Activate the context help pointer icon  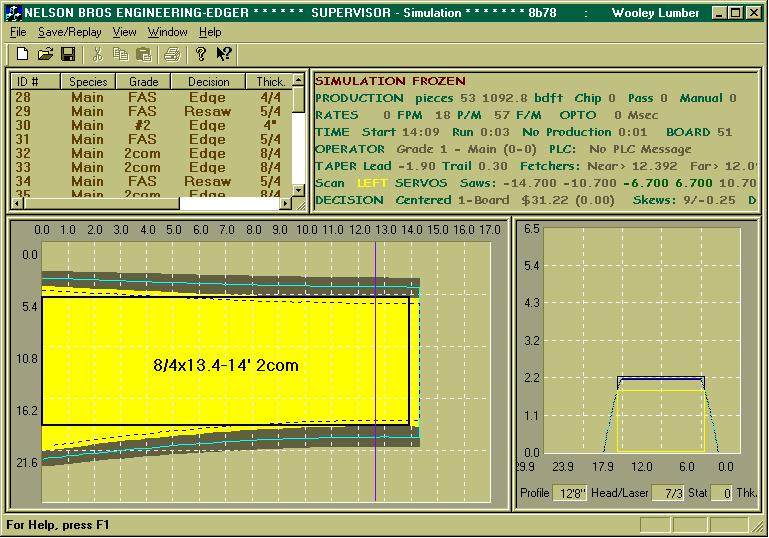pos(224,53)
